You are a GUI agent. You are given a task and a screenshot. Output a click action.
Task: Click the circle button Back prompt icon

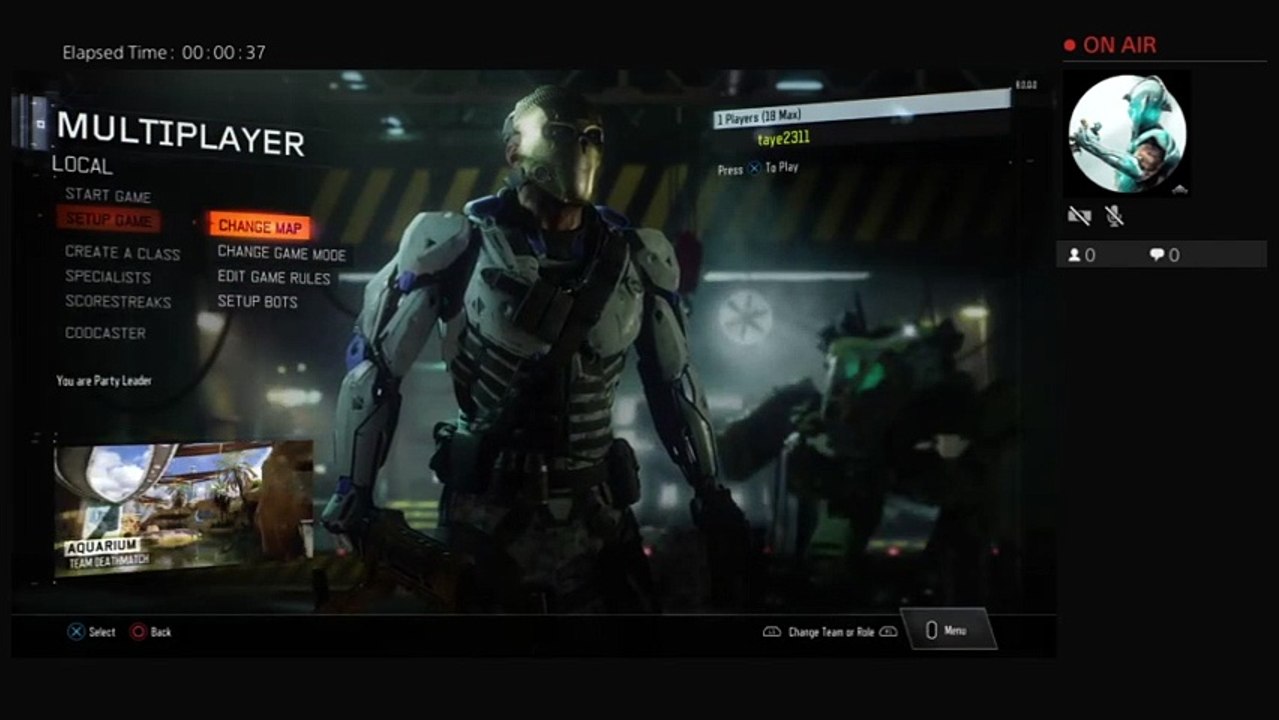click(139, 632)
